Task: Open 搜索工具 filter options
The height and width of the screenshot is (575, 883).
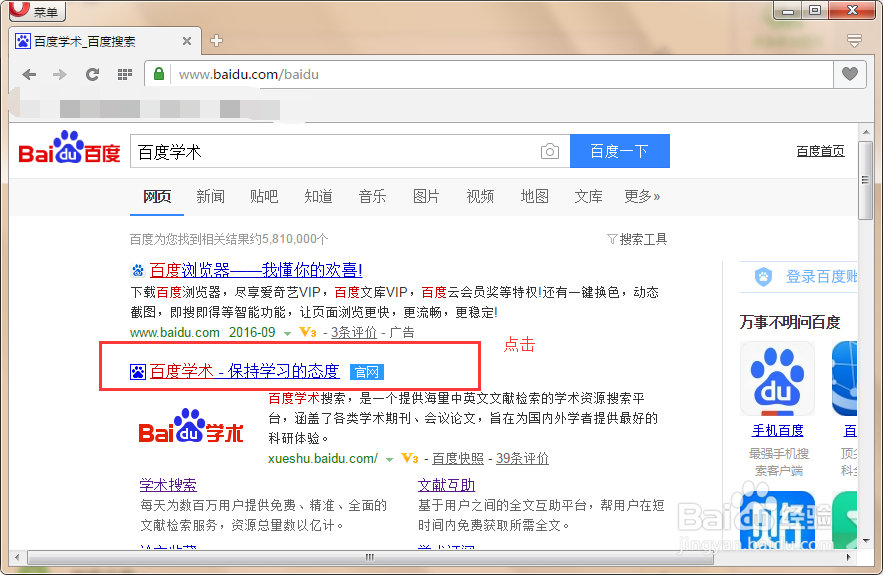Action: pos(637,239)
